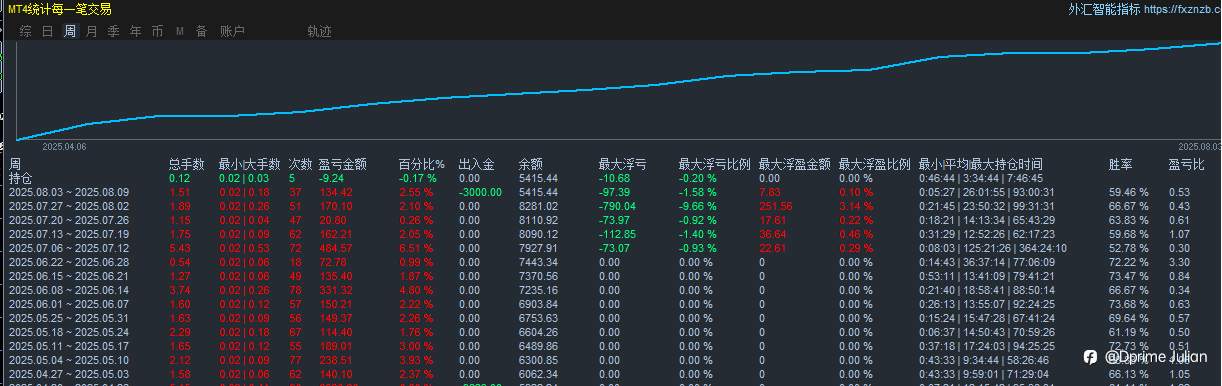This screenshot has height=386, width=1222.
Task: Click the 331.32 profit amount
Action: coord(336,289)
